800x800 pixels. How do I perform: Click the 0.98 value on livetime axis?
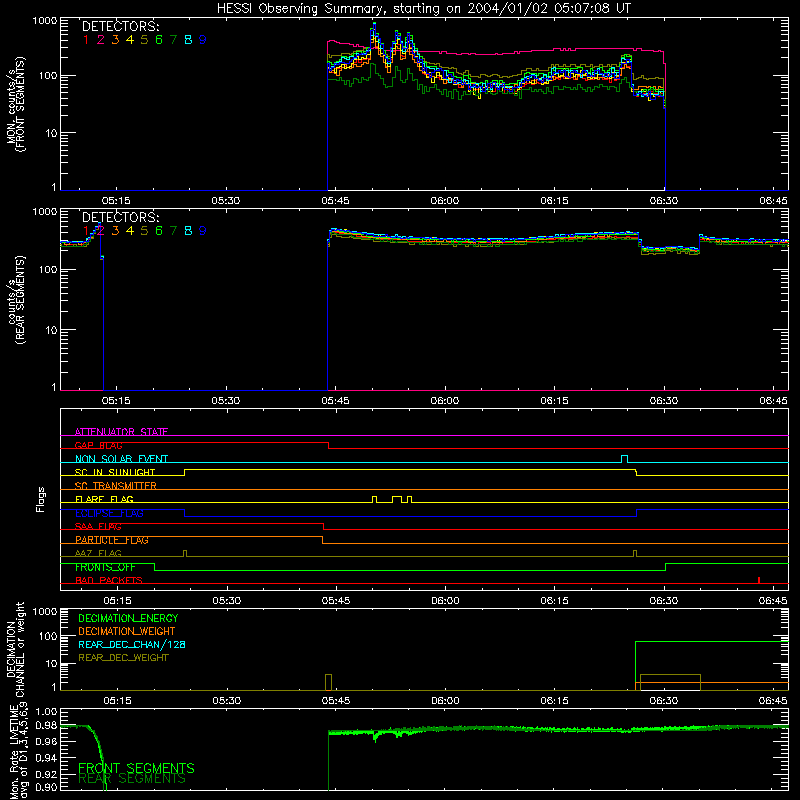46,726
